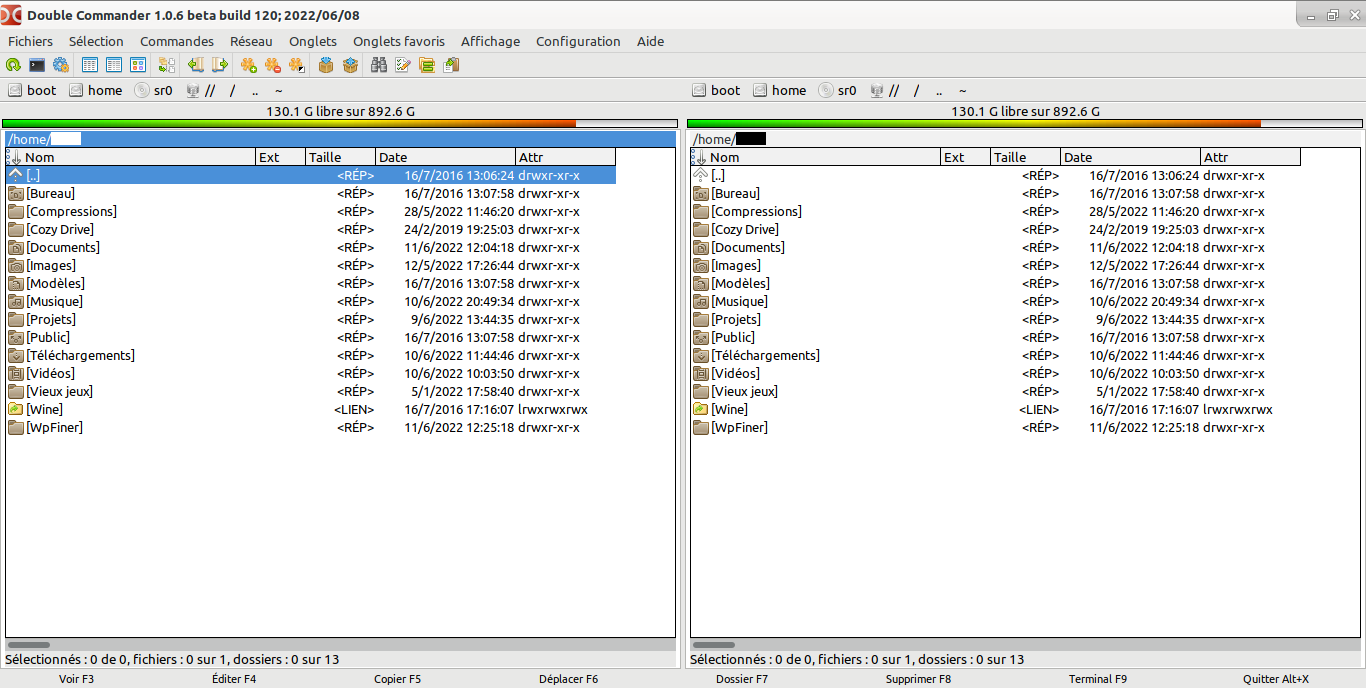This screenshot has width=1366, height=688.
Task: Open multi-rename tool icon
Action: pos(403,65)
